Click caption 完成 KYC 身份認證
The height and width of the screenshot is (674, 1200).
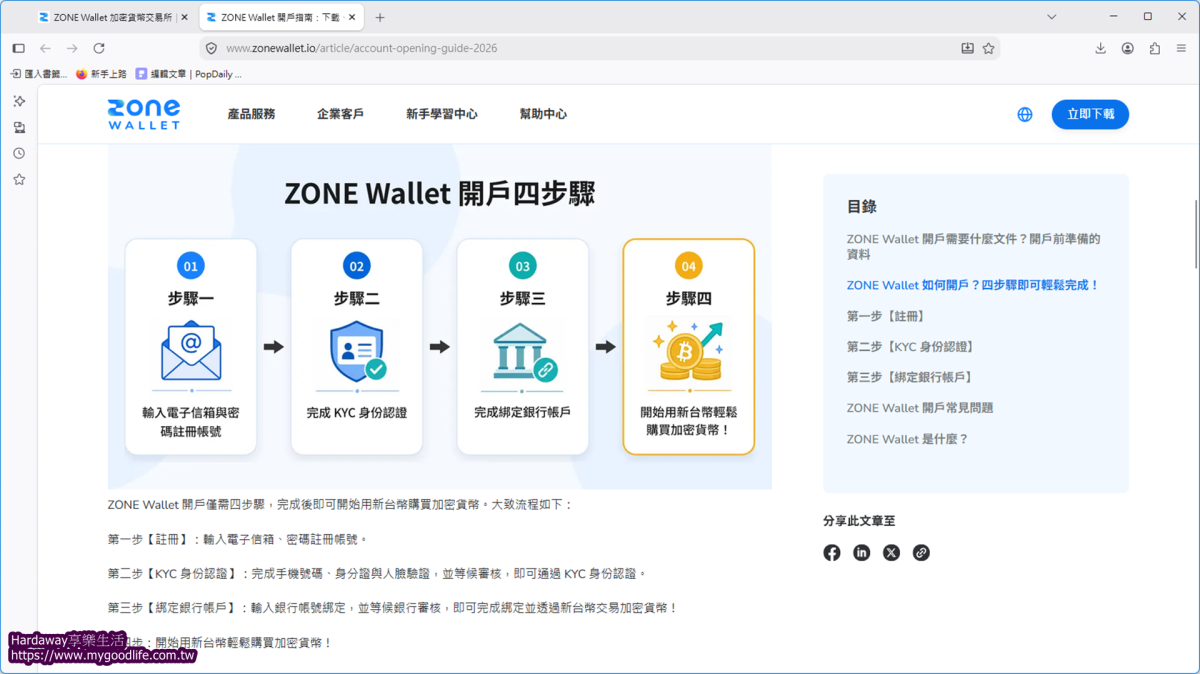357,413
